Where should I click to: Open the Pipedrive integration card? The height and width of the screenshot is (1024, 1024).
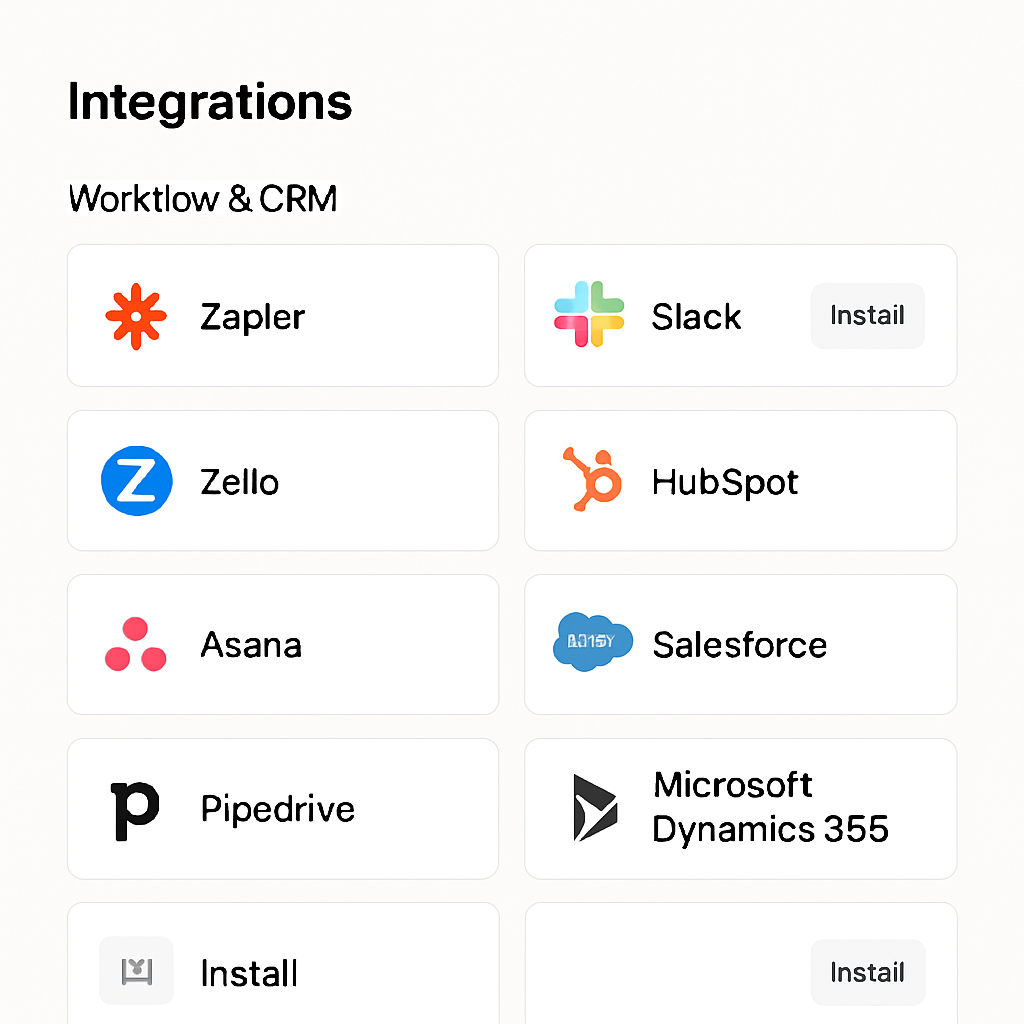[x=283, y=808]
